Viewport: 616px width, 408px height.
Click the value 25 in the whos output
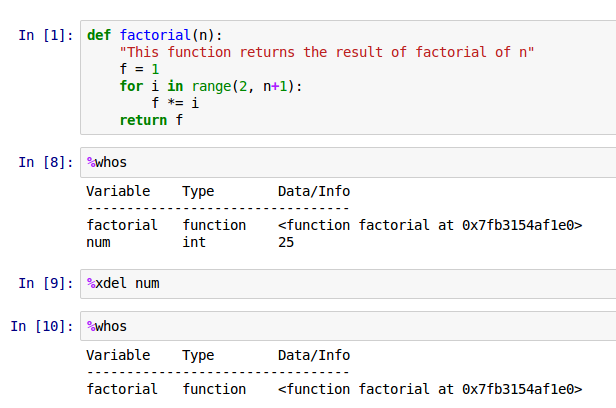click(x=286, y=242)
